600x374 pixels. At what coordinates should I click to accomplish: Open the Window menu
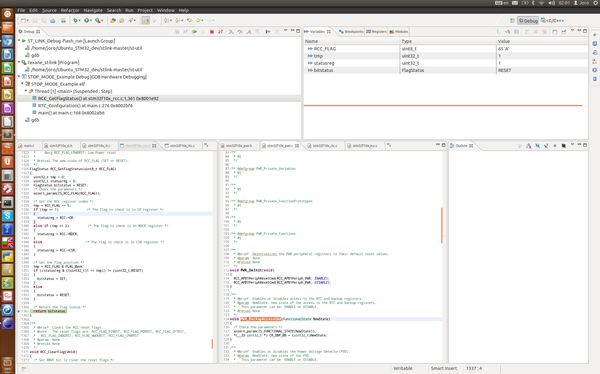pos(166,10)
